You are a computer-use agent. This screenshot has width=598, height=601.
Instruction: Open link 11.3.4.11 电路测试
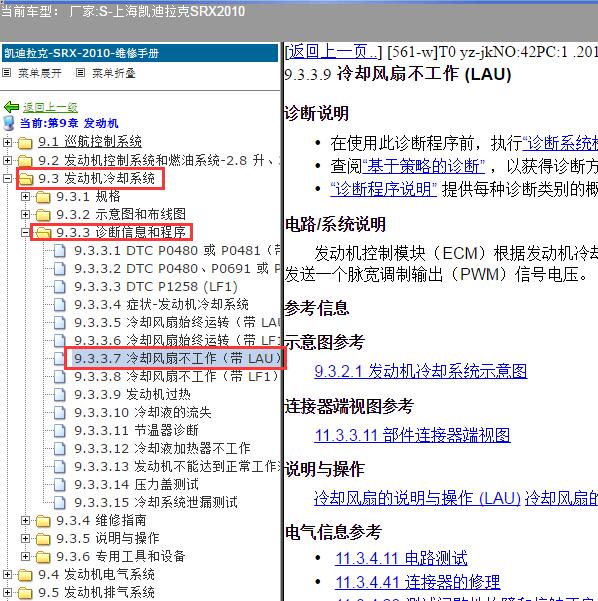(401, 558)
